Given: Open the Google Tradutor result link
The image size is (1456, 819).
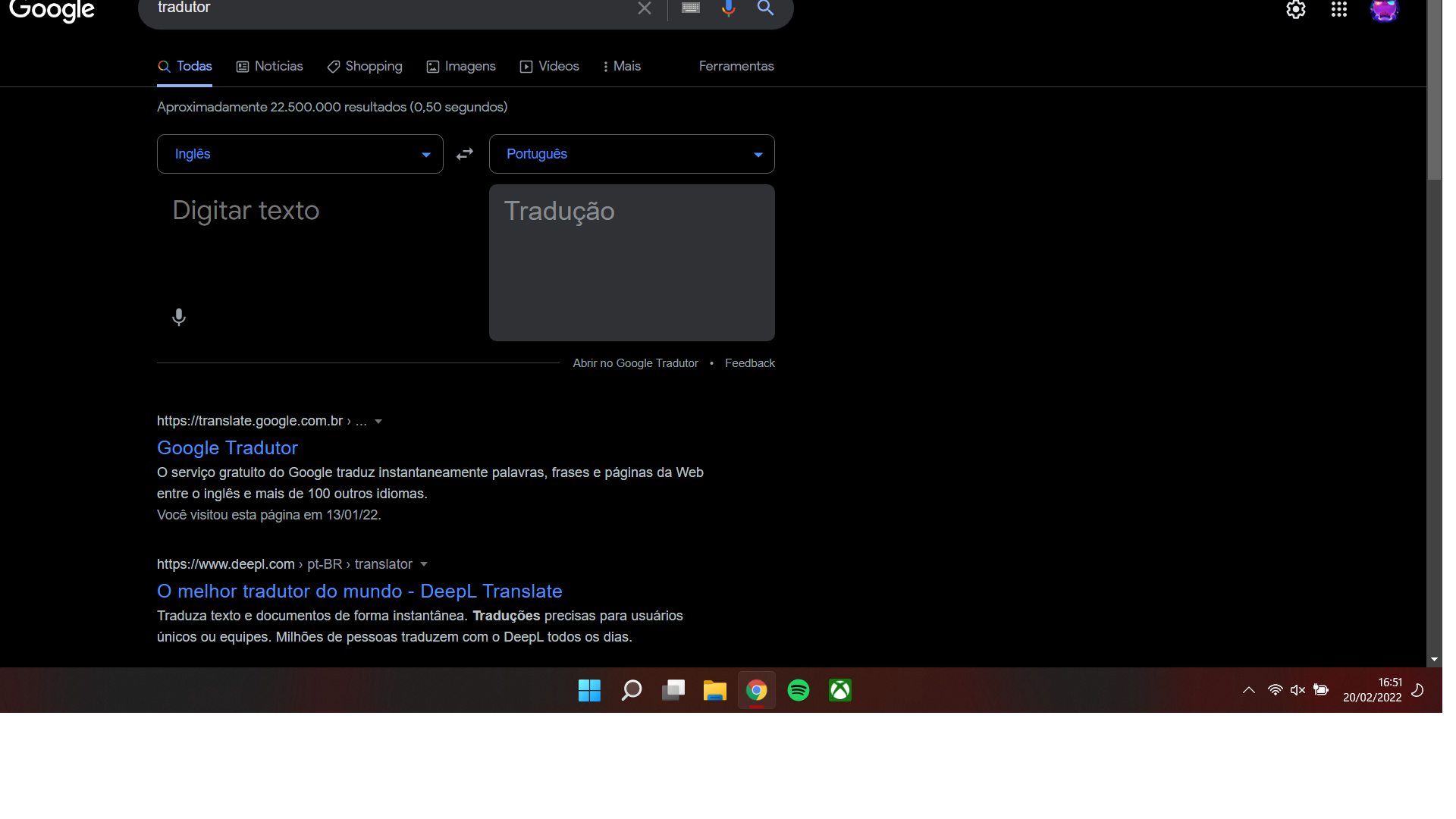Looking at the screenshot, I should [227, 448].
